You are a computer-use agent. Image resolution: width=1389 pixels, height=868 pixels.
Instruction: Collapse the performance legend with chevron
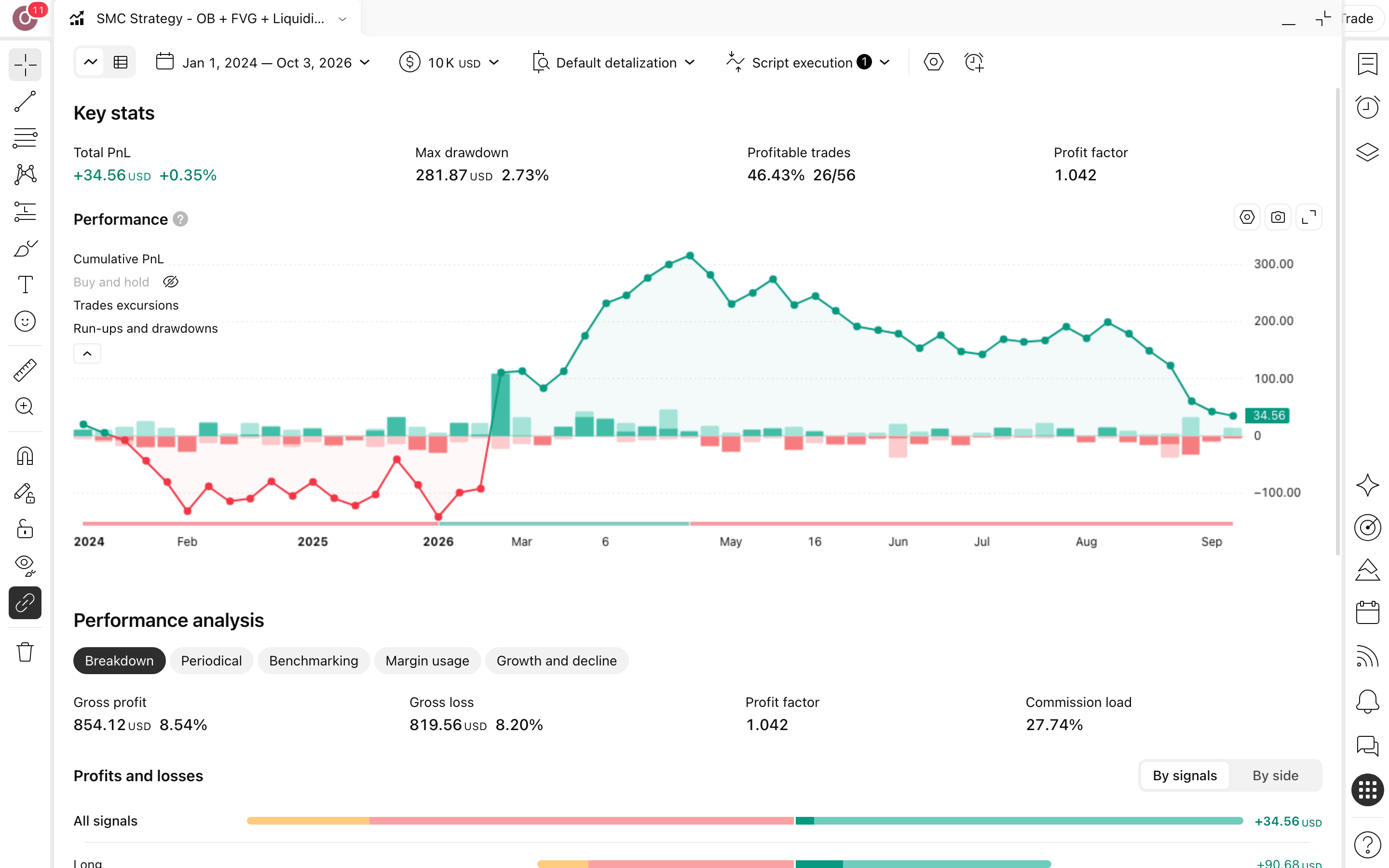pos(87,353)
